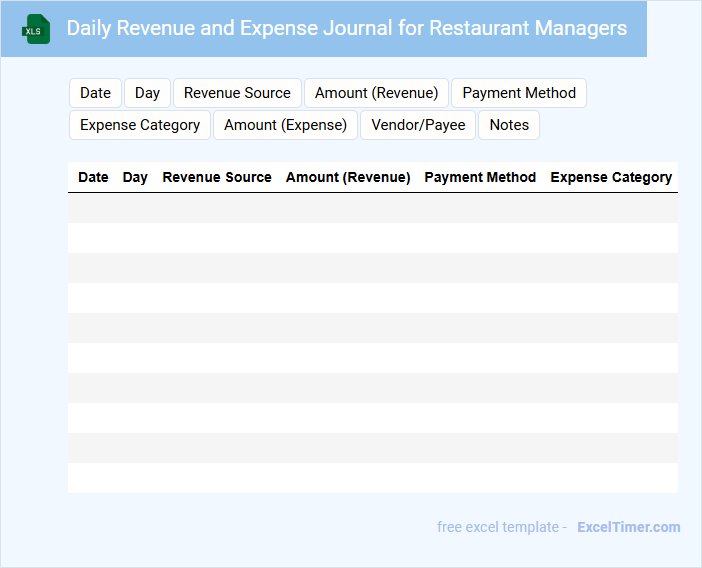The image size is (702, 568).
Task: Click the Expense Category column header
Action: tap(611, 177)
